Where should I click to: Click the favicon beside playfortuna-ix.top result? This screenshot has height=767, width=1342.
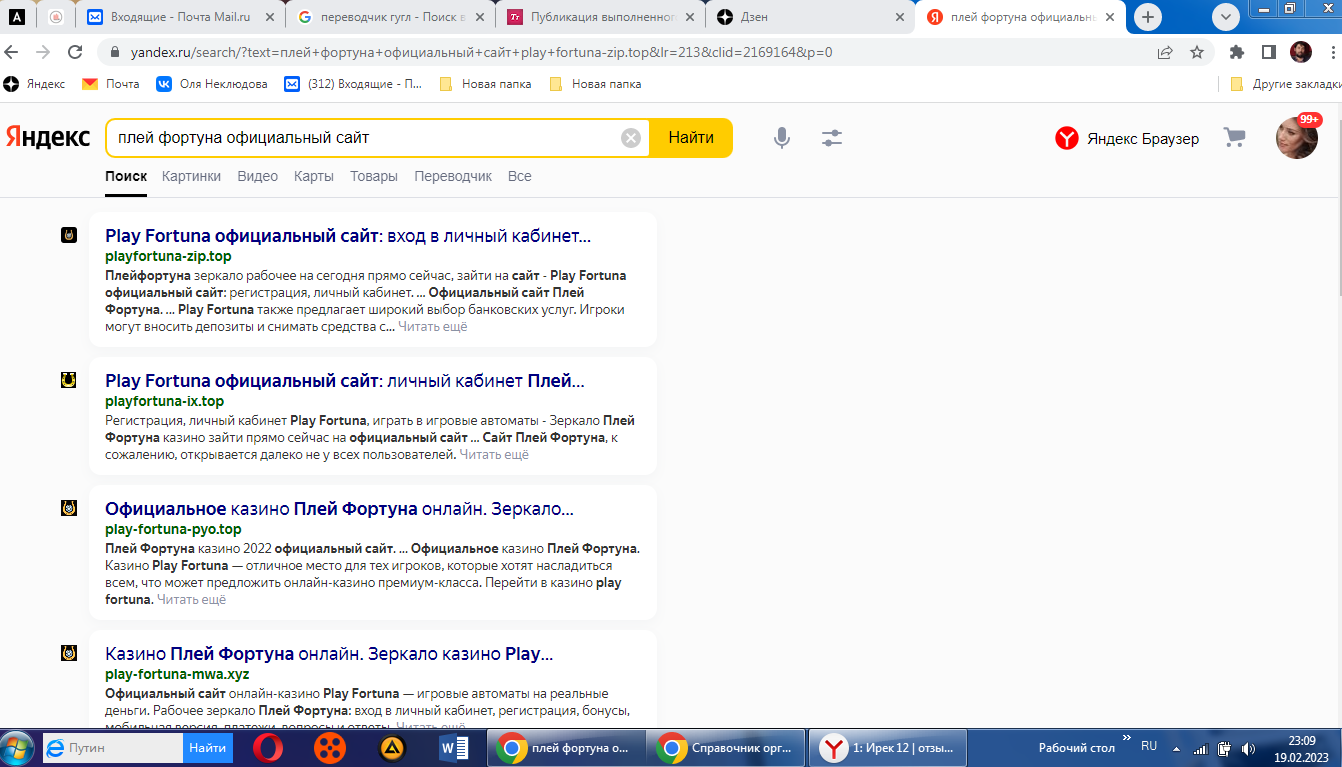click(x=69, y=380)
